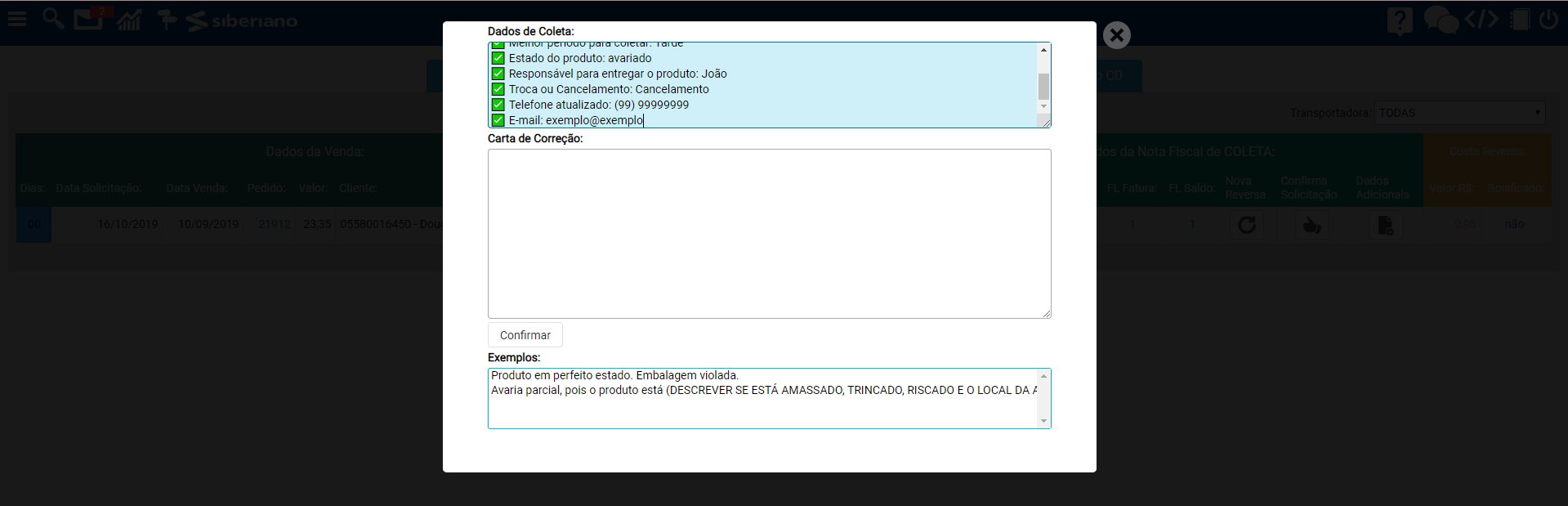1568x506 pixels.
Task: Open the growth chart reports icon
Action: tap(129, 20)
